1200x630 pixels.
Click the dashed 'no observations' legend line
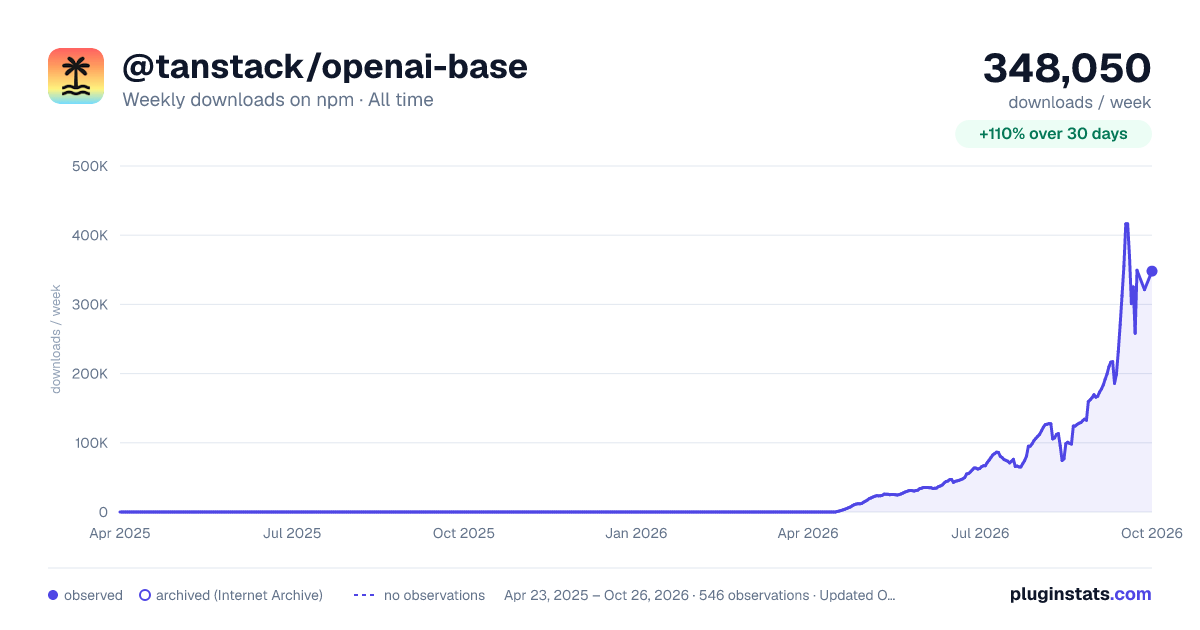coord(364,595)
